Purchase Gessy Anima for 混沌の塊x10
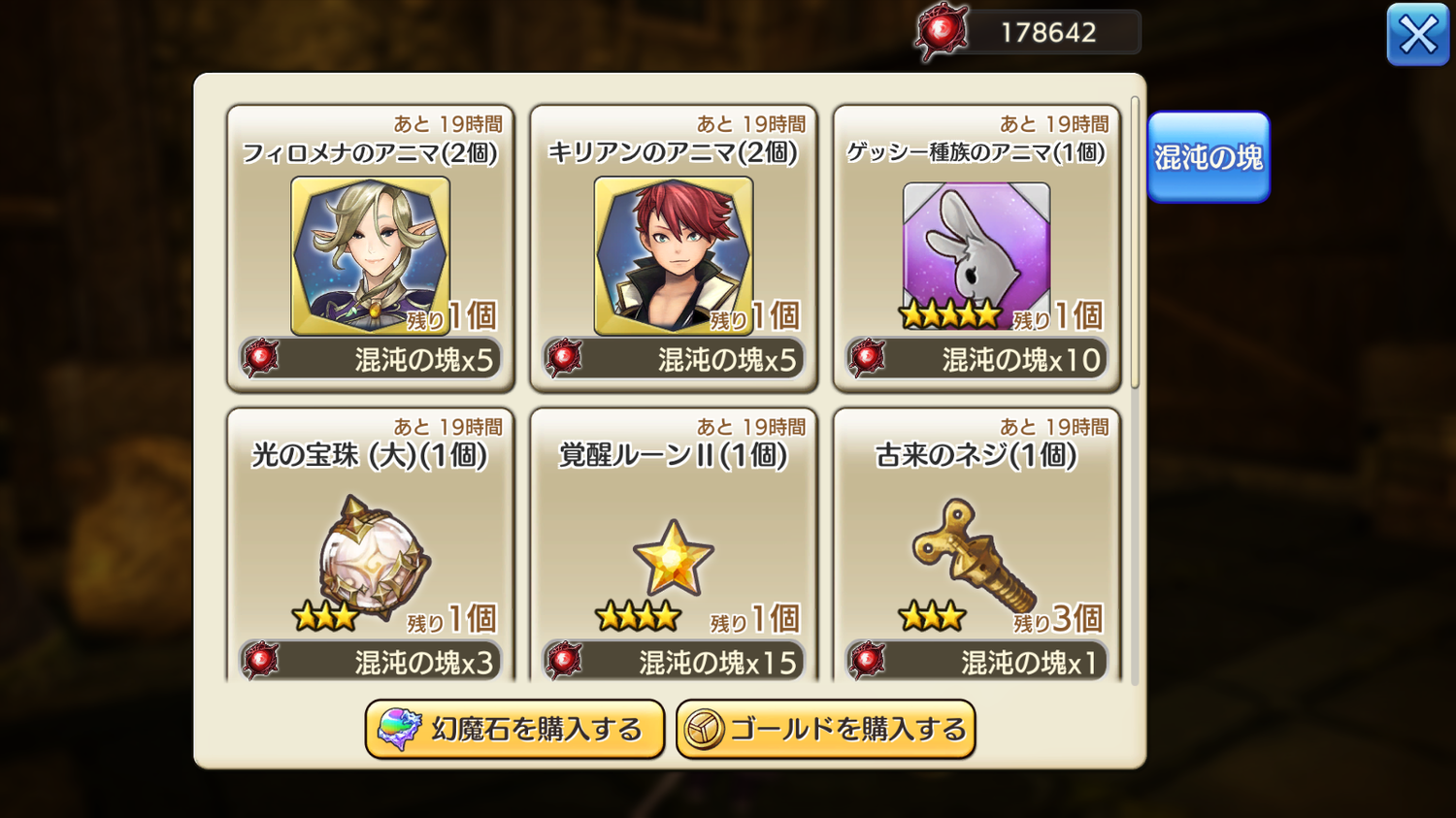The width and height of the screenshot is (1456, 818). pos(976,359)
